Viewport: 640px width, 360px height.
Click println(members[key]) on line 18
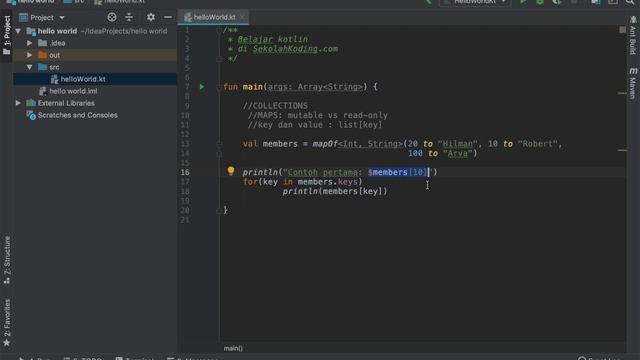point(335,191)
